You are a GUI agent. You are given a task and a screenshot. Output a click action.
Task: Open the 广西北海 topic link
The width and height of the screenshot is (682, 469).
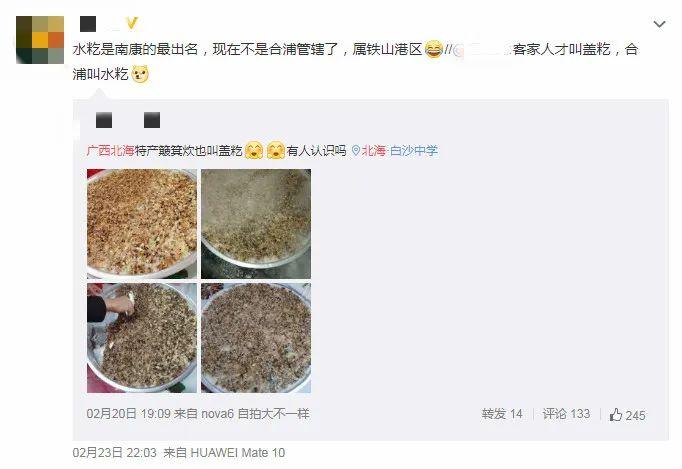click(x=110, y=151)
